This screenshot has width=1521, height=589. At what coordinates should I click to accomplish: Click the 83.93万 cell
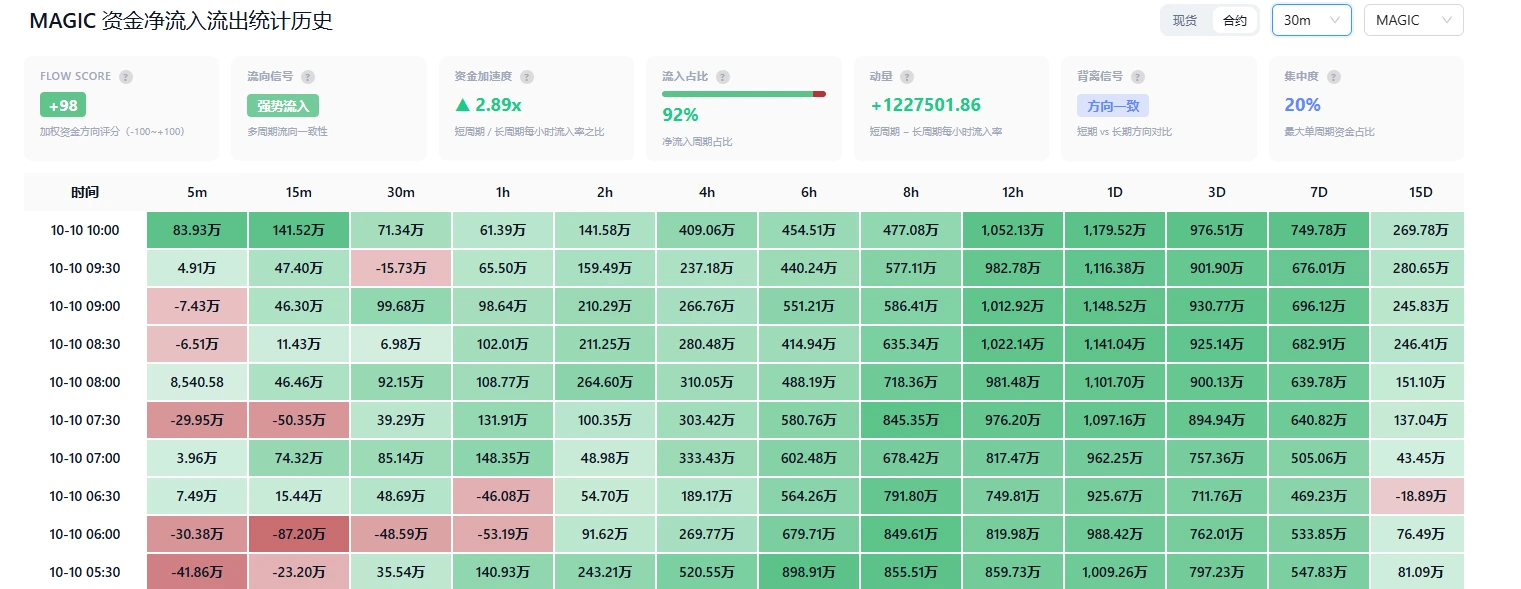click(197, 230)
